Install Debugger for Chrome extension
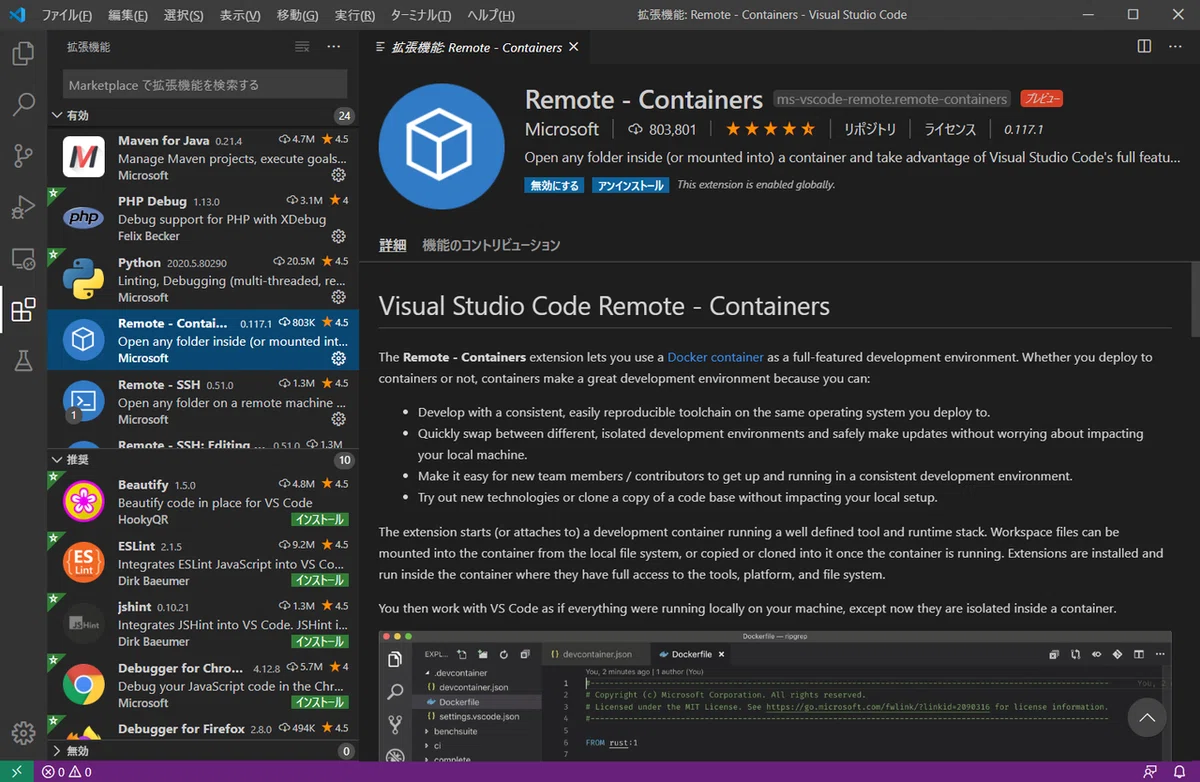This screenshot has width=1200, height=782. coord(319,703)
